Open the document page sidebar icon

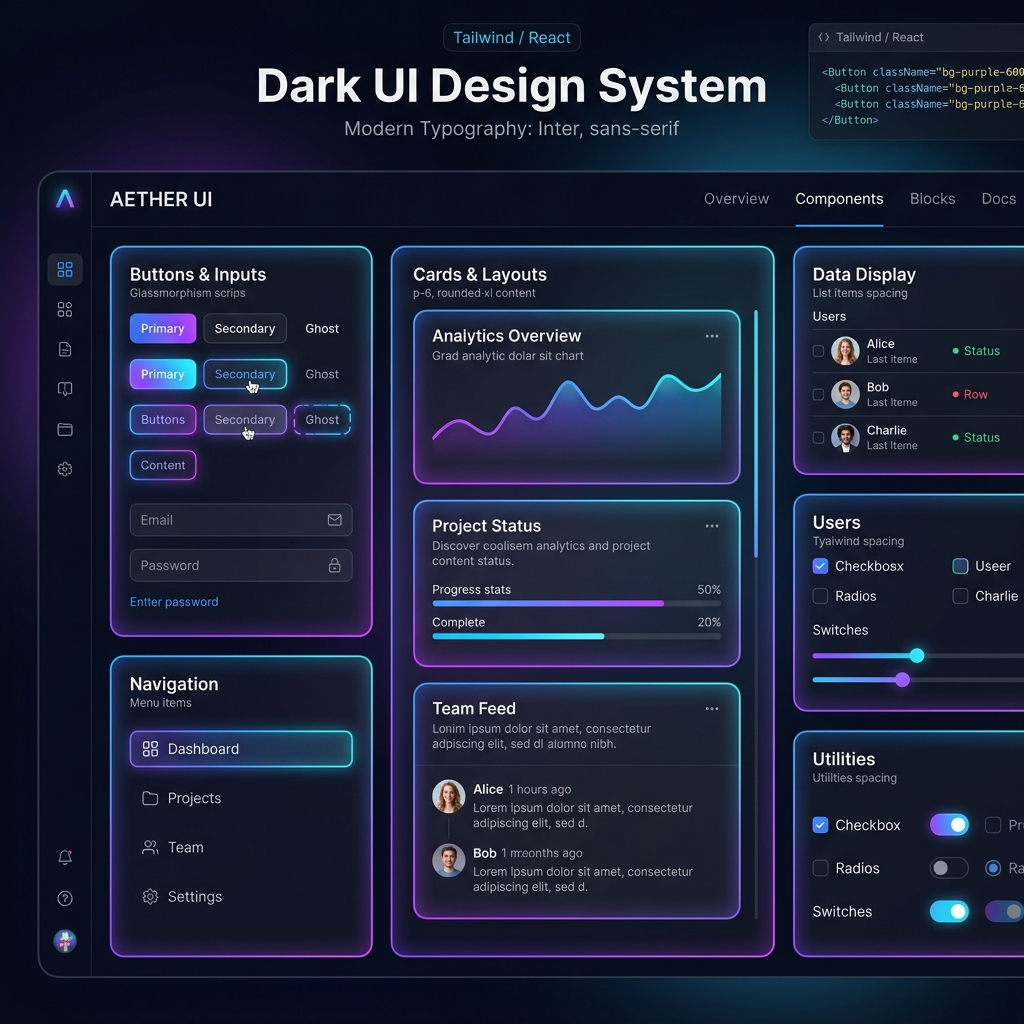tap(65, 349)
